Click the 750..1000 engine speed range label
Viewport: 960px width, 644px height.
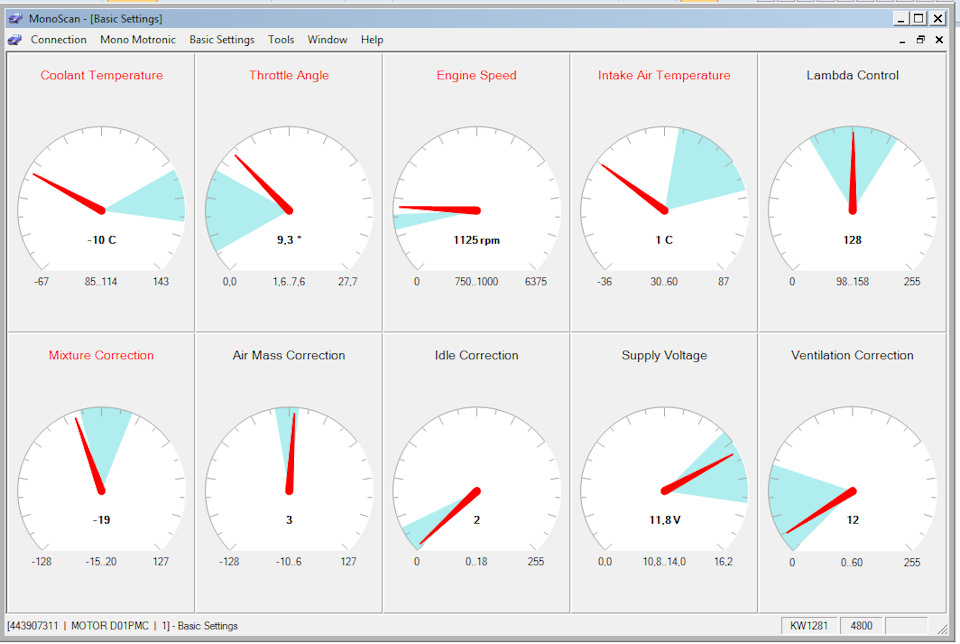coord(476,282)
